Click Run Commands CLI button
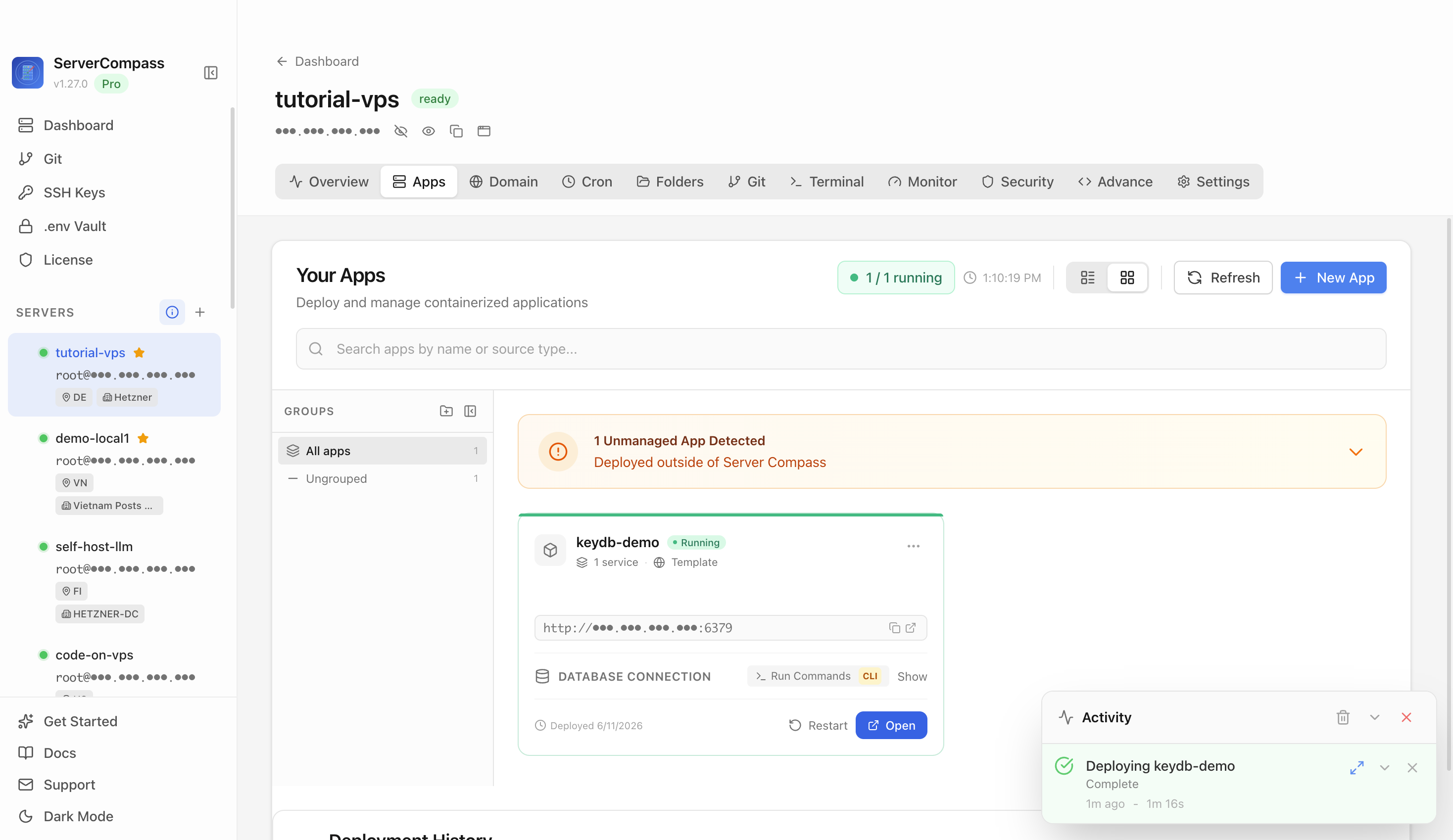 (x=818, y=676)
